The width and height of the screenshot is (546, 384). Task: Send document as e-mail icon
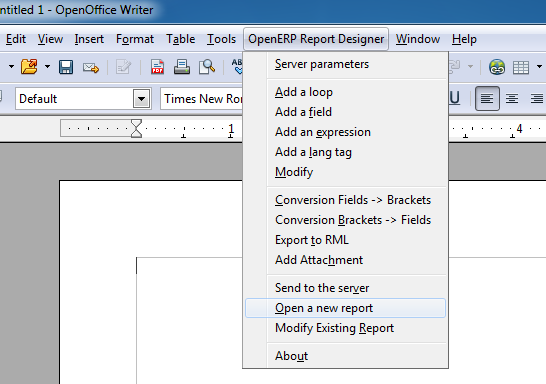tap(91, 67)
